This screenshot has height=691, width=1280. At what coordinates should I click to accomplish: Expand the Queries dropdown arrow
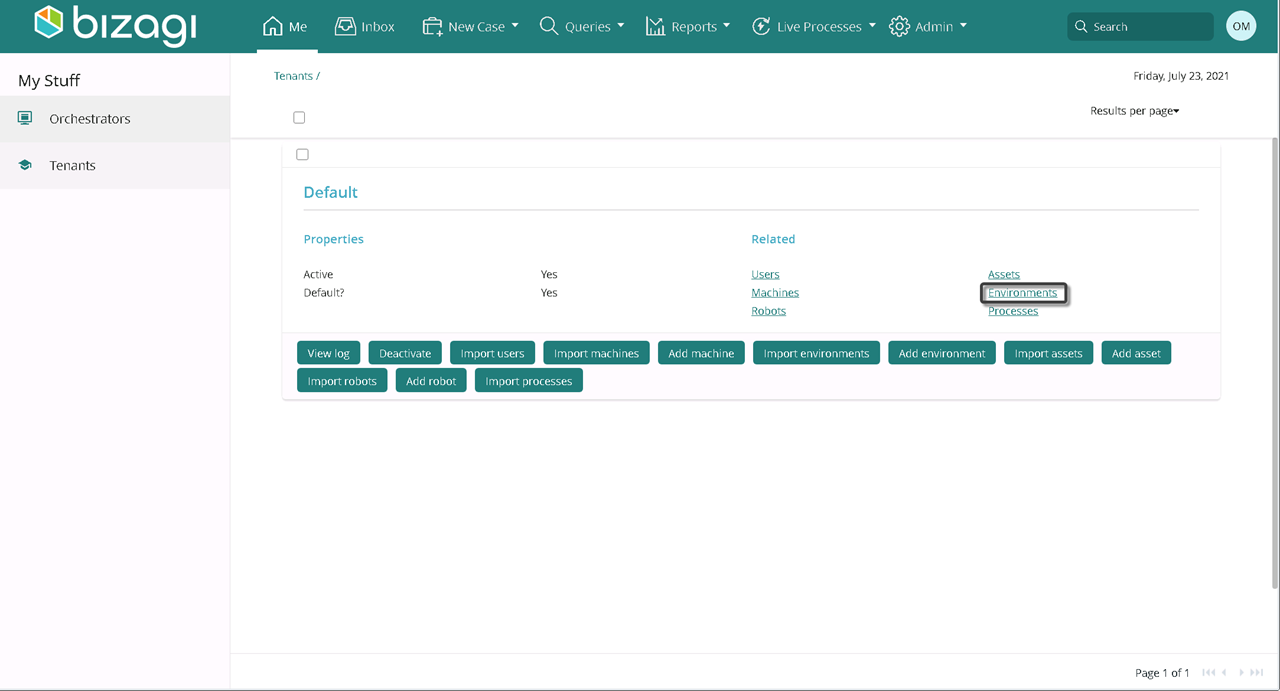(620, 26)
